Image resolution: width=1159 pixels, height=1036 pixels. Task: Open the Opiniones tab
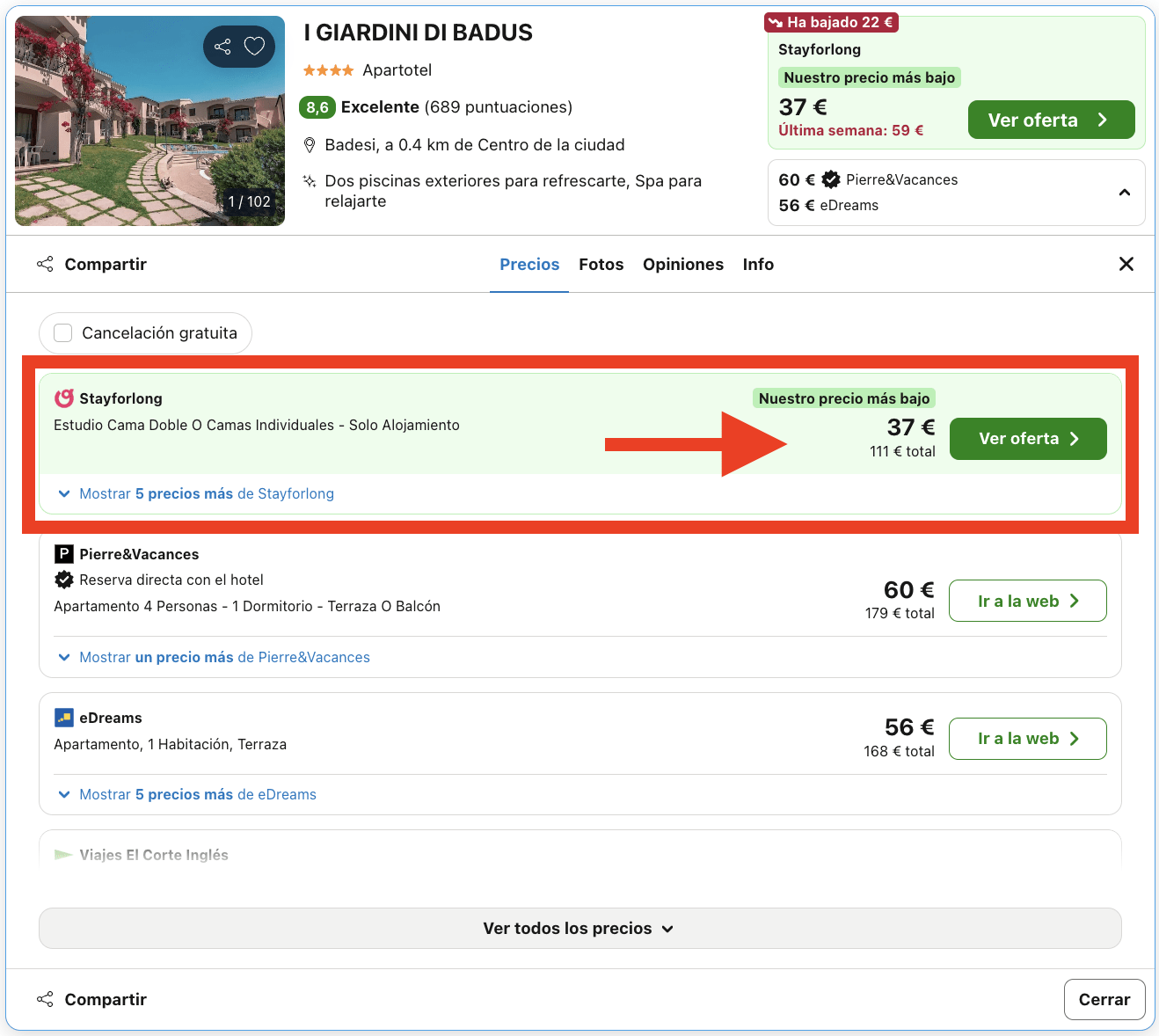683,264
